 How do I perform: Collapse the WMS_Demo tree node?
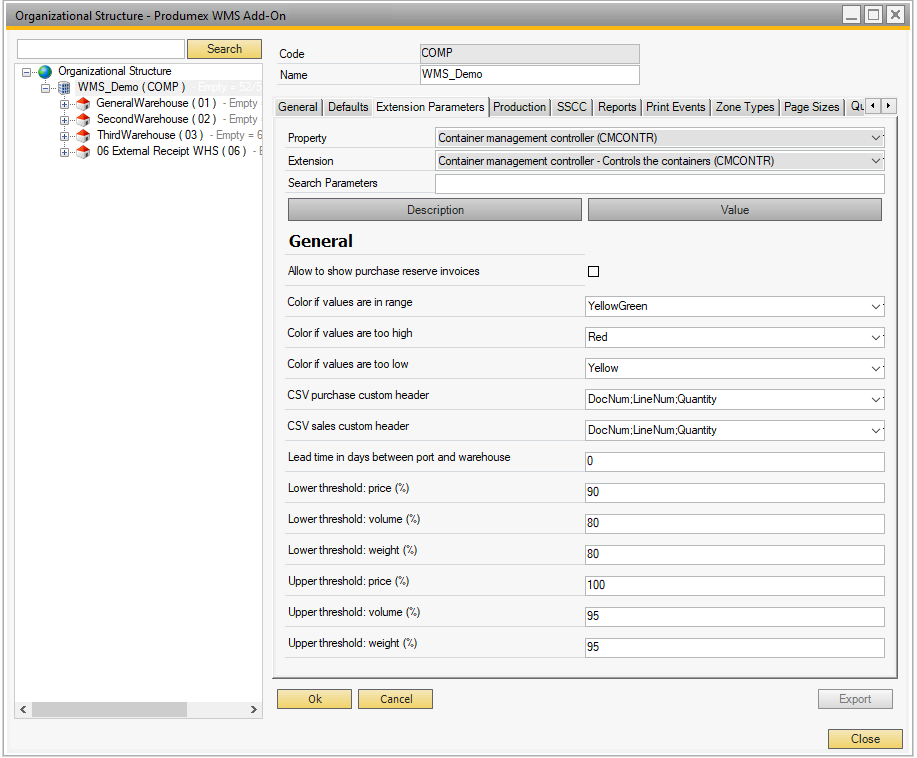click(46, 88)
